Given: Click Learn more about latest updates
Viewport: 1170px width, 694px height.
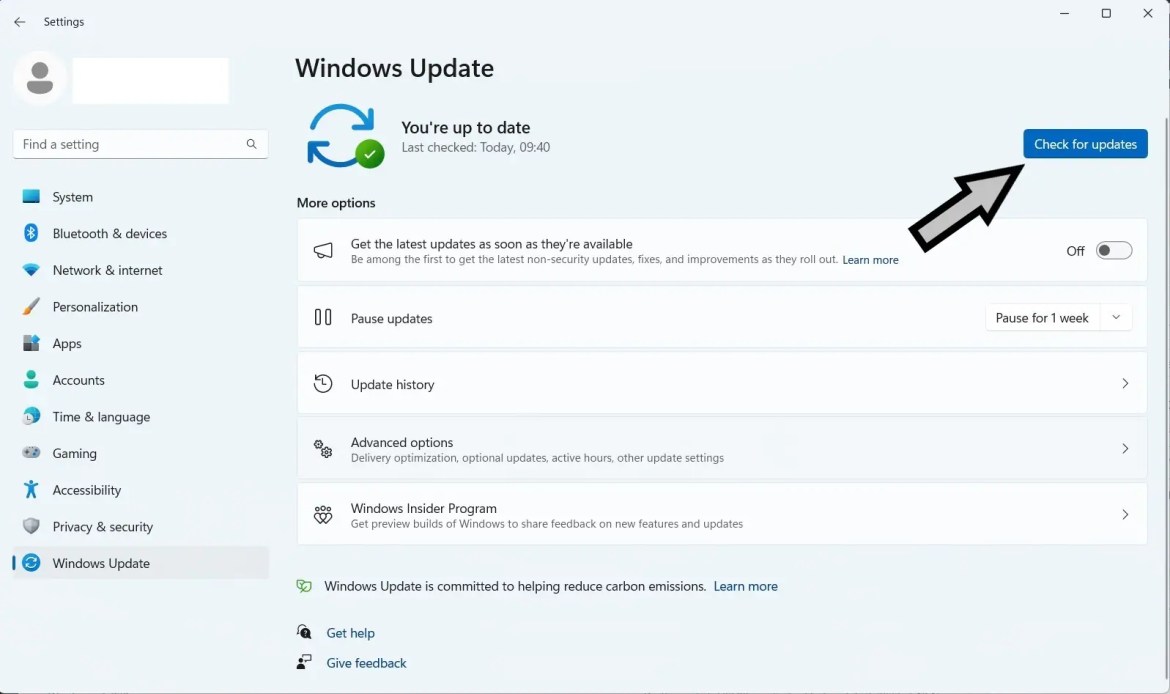Looking at the screenshot, I should point(870,260).
